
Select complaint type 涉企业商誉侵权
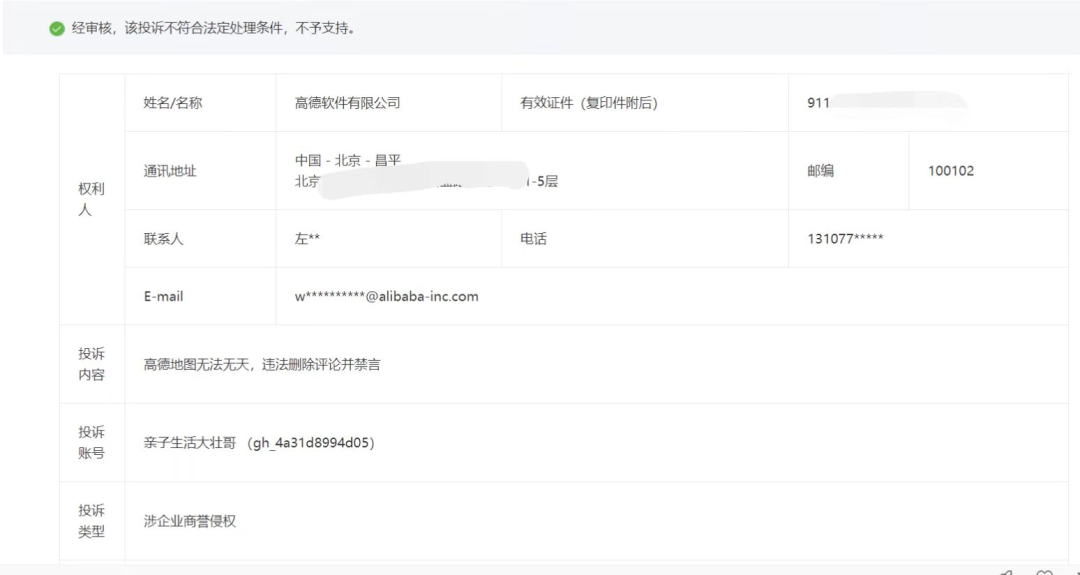tap(189, 521)
